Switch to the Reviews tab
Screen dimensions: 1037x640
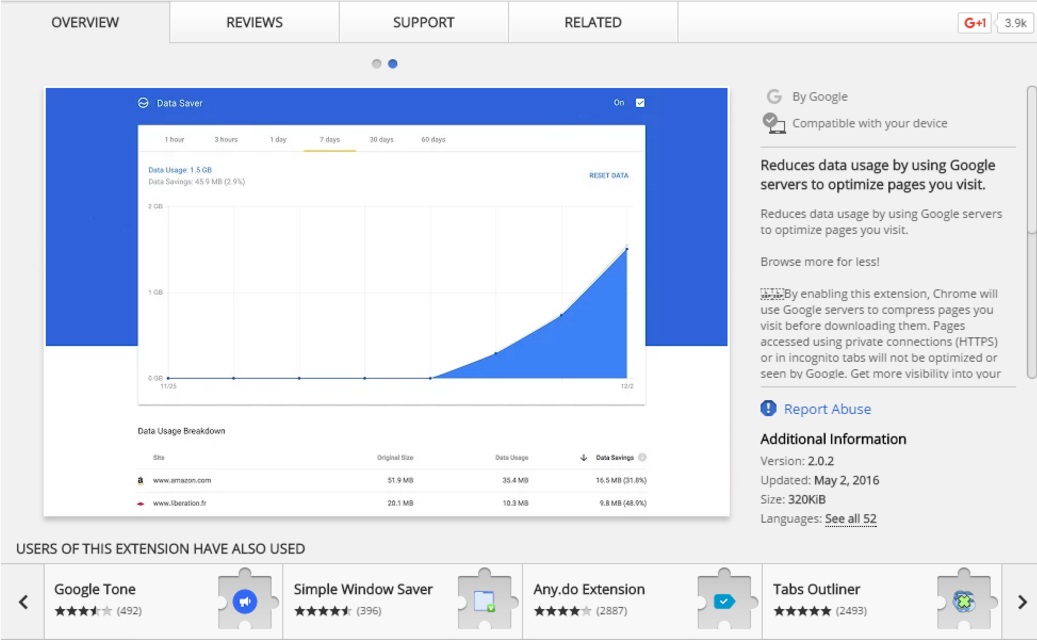(254, 22)
